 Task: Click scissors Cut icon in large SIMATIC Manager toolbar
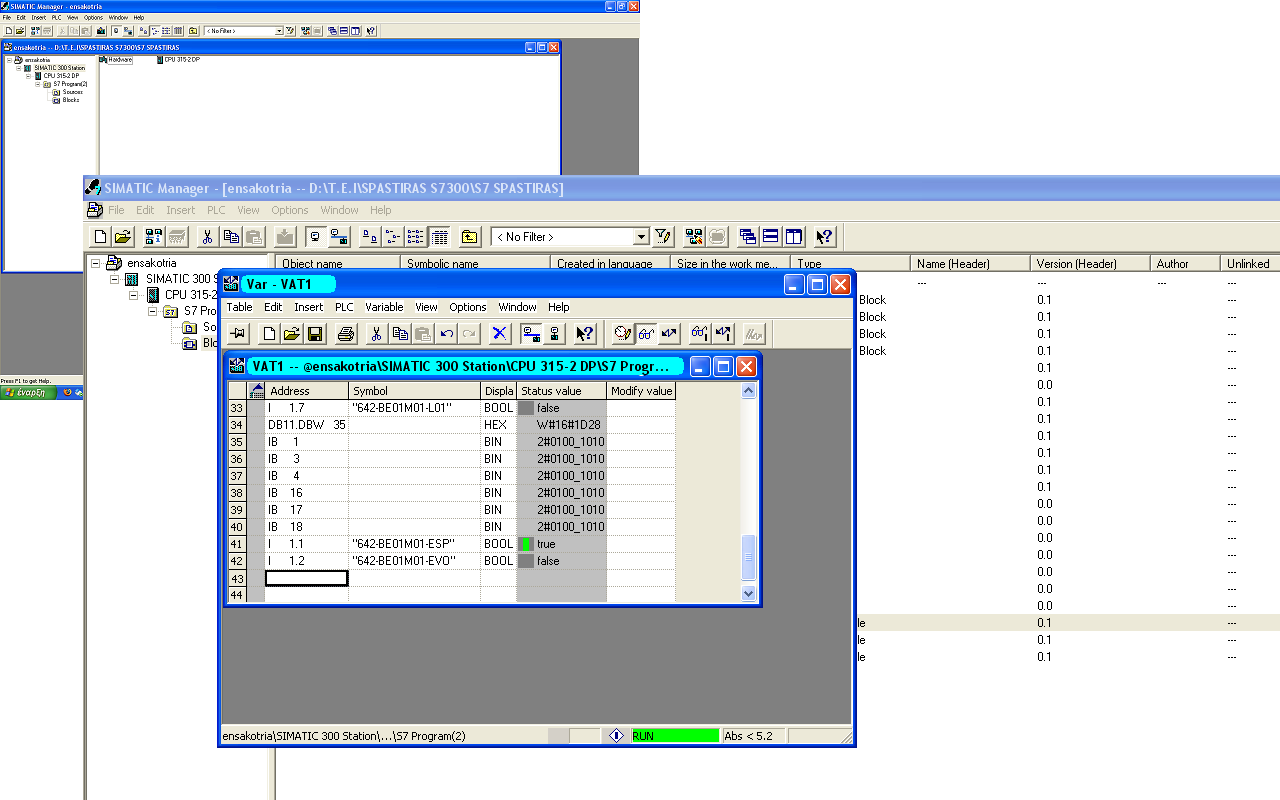tap(208, 237)
